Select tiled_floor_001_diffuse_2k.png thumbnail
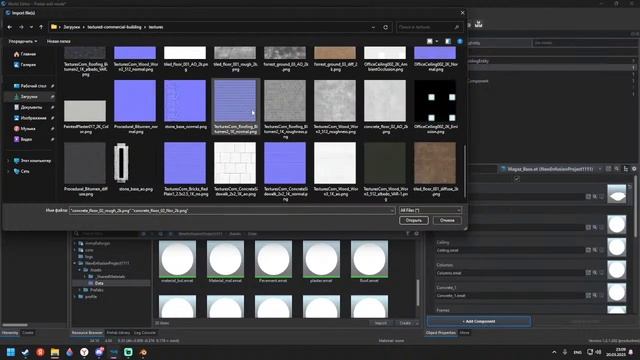This screenshot has height=360, width=640. click(435, 163)
